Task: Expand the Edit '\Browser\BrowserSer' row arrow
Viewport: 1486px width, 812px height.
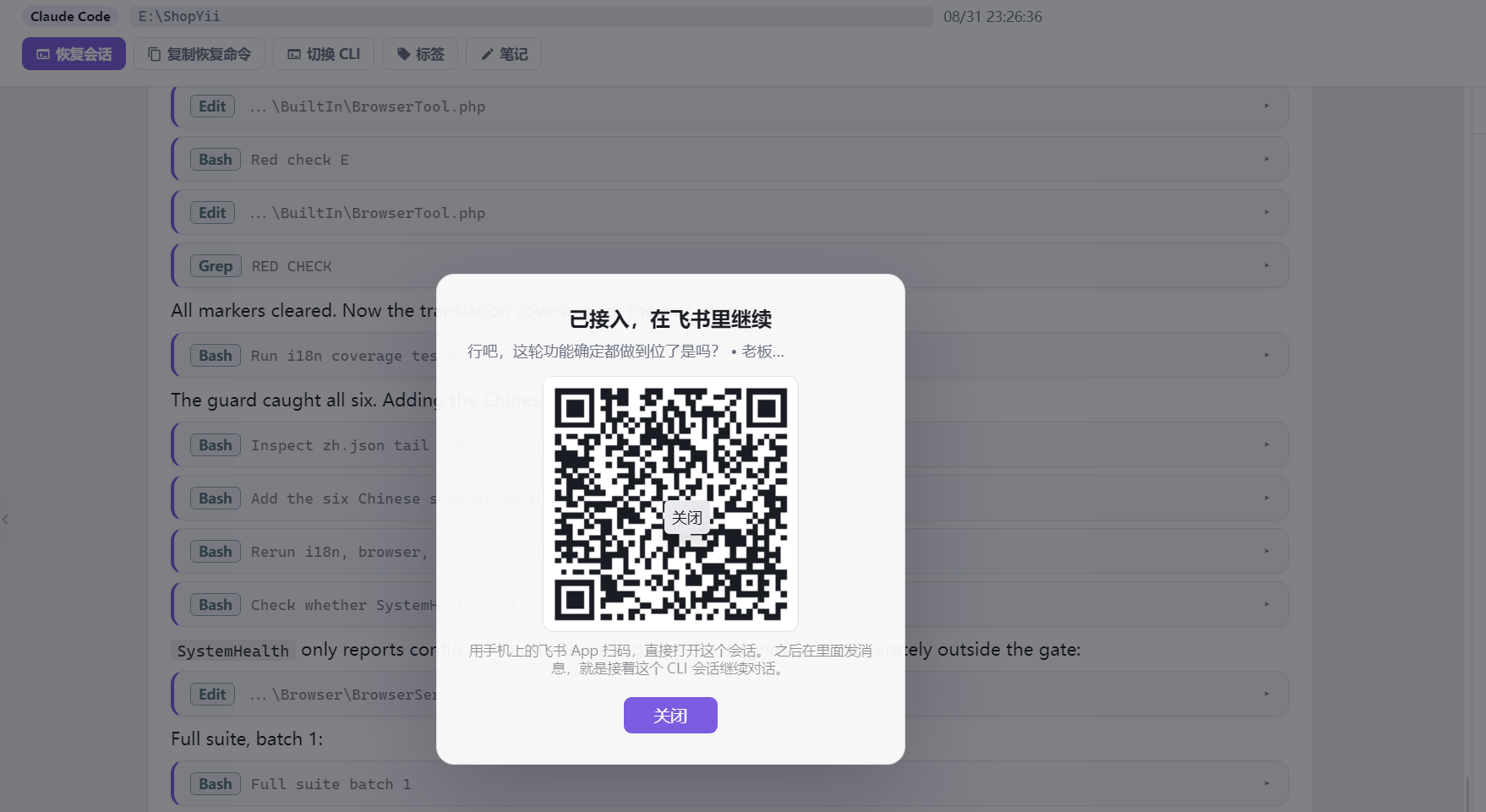Action: tap(1266, 694)
